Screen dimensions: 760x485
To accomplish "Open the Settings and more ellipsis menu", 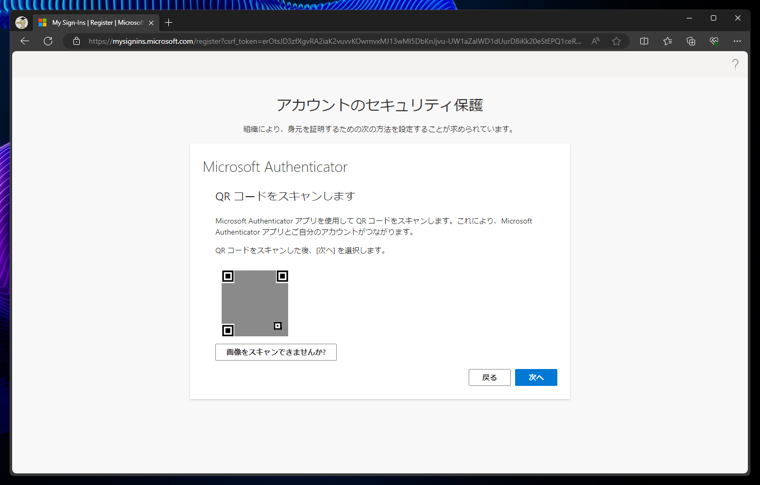I will pos(737,41).
